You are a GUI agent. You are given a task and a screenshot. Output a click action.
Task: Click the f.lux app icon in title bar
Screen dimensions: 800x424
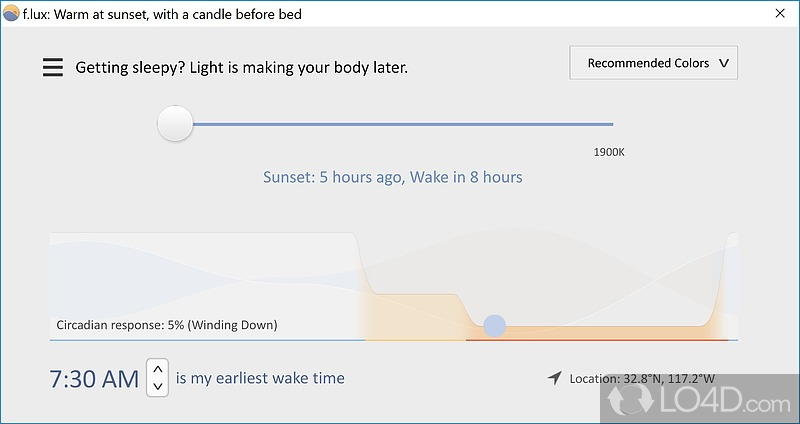pyautogui.click(x=11, y=14)
